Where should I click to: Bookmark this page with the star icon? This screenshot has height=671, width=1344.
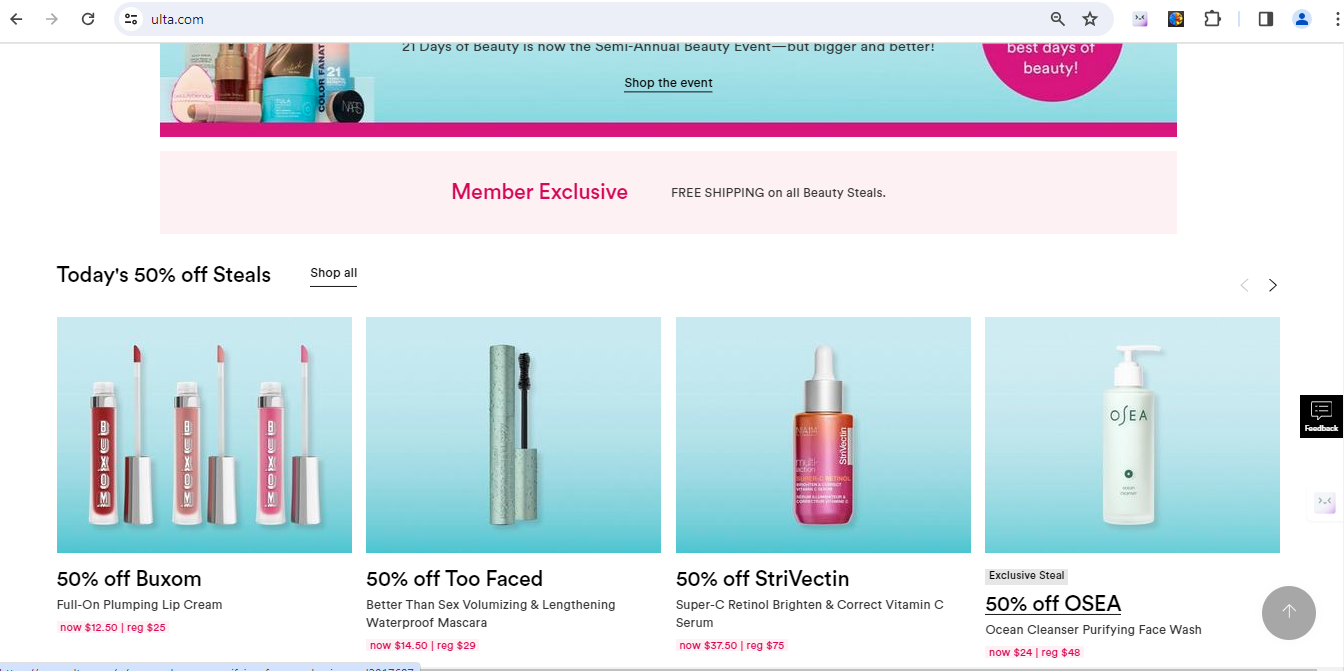1090,19
